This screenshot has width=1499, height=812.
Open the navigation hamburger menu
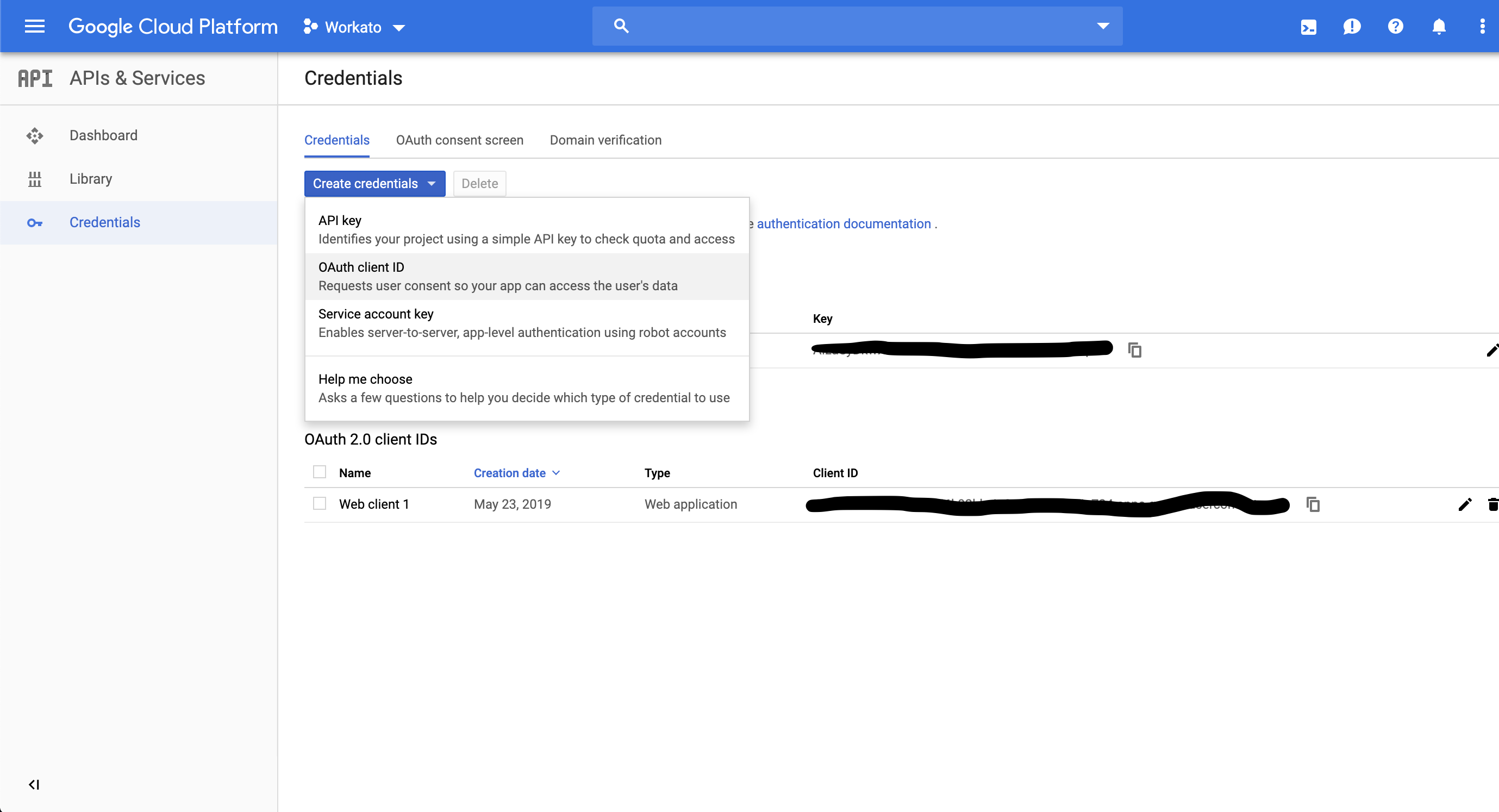tap(34, 26)
